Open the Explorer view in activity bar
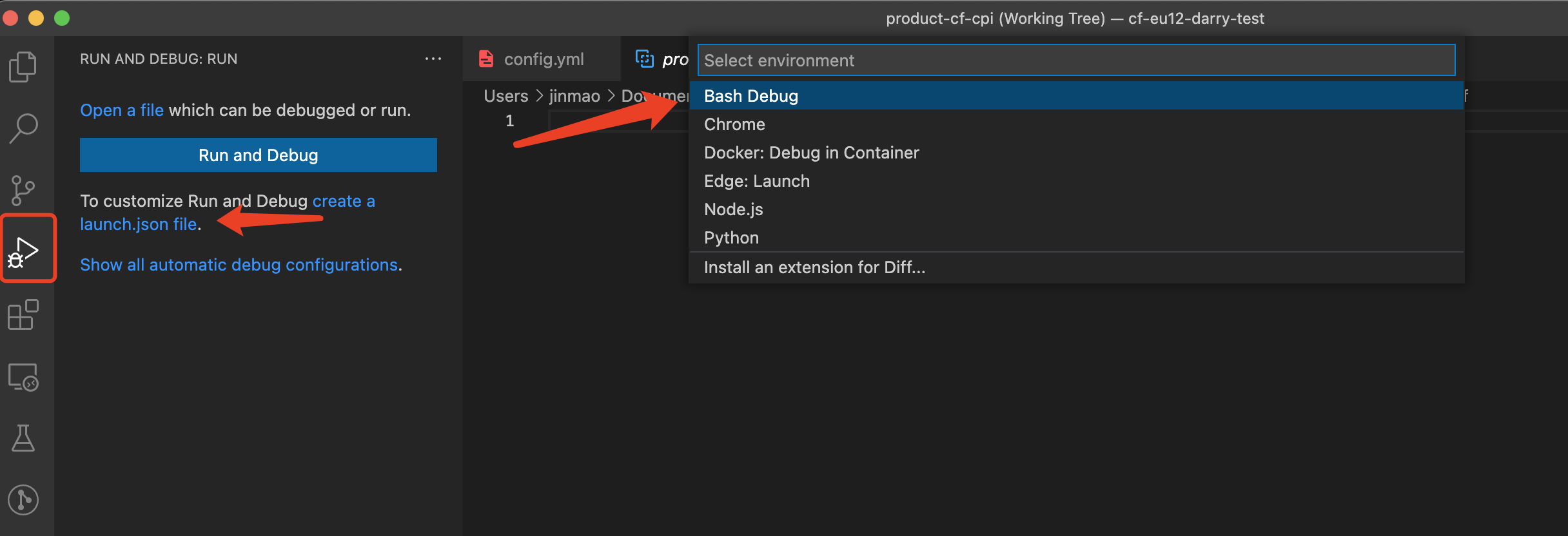The height and width of the screenshot is (536, 1568). pyautogui.click(x=23, y=66)
